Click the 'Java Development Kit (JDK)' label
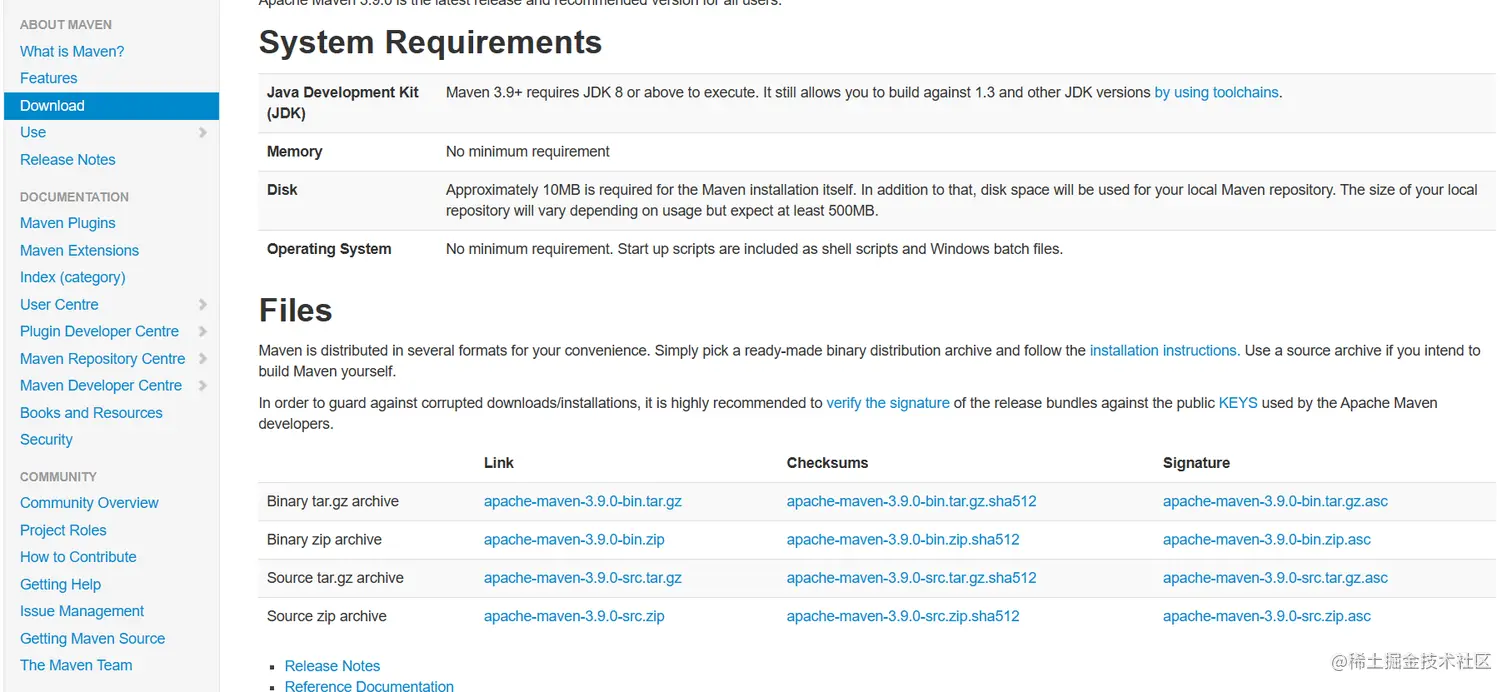The image size is (1512, 692). [343, 102]
